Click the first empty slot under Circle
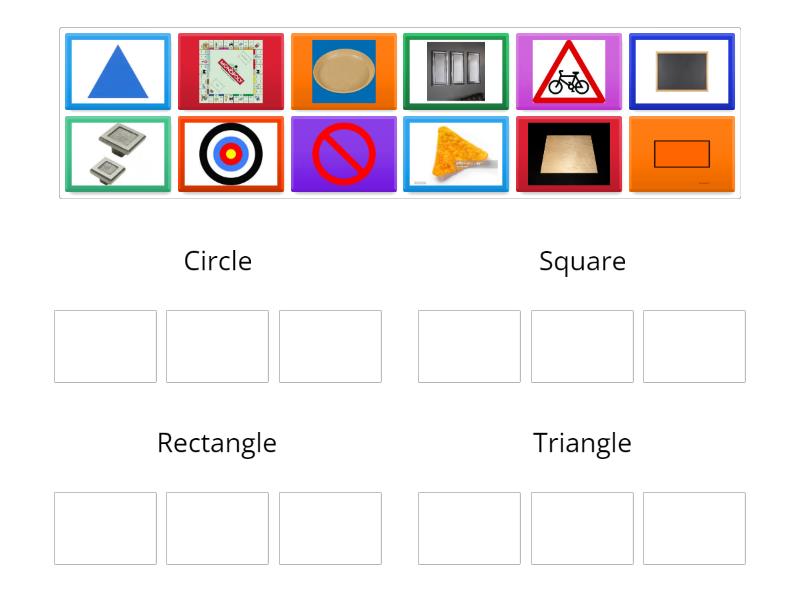Image resolution: width=800 pixels, height=600 pixels. [x=105, y=346]
